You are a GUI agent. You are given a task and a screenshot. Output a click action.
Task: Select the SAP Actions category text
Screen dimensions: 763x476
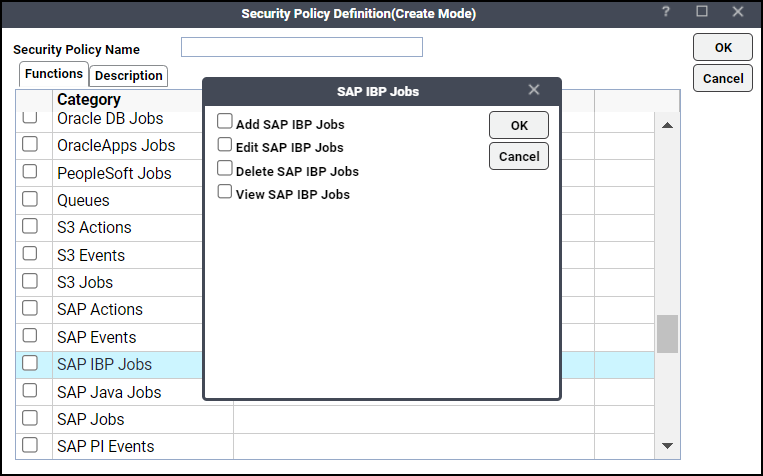(x=100, y=310)
